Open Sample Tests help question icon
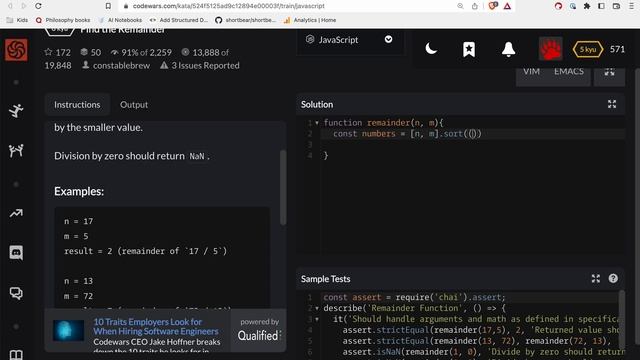The width and height of the screenshot is (640, 360). [x=613, y=278]
